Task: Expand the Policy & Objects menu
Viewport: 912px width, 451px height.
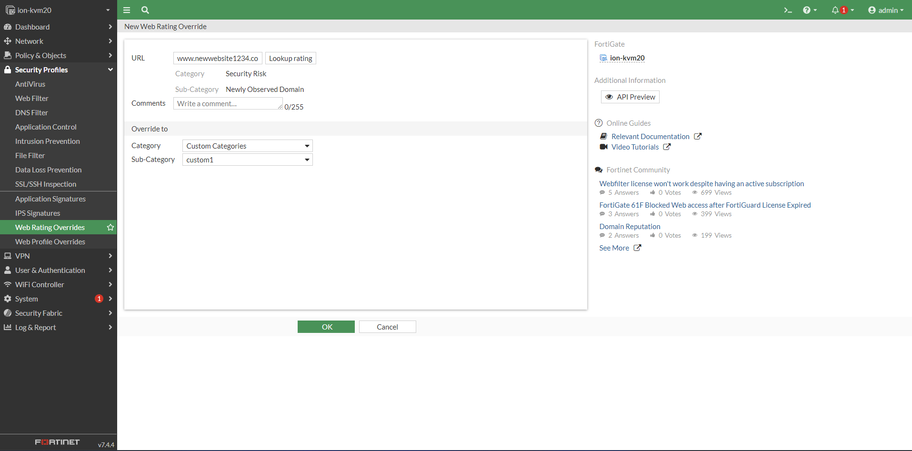Action: pyautogui.click(x=58, y=55)
